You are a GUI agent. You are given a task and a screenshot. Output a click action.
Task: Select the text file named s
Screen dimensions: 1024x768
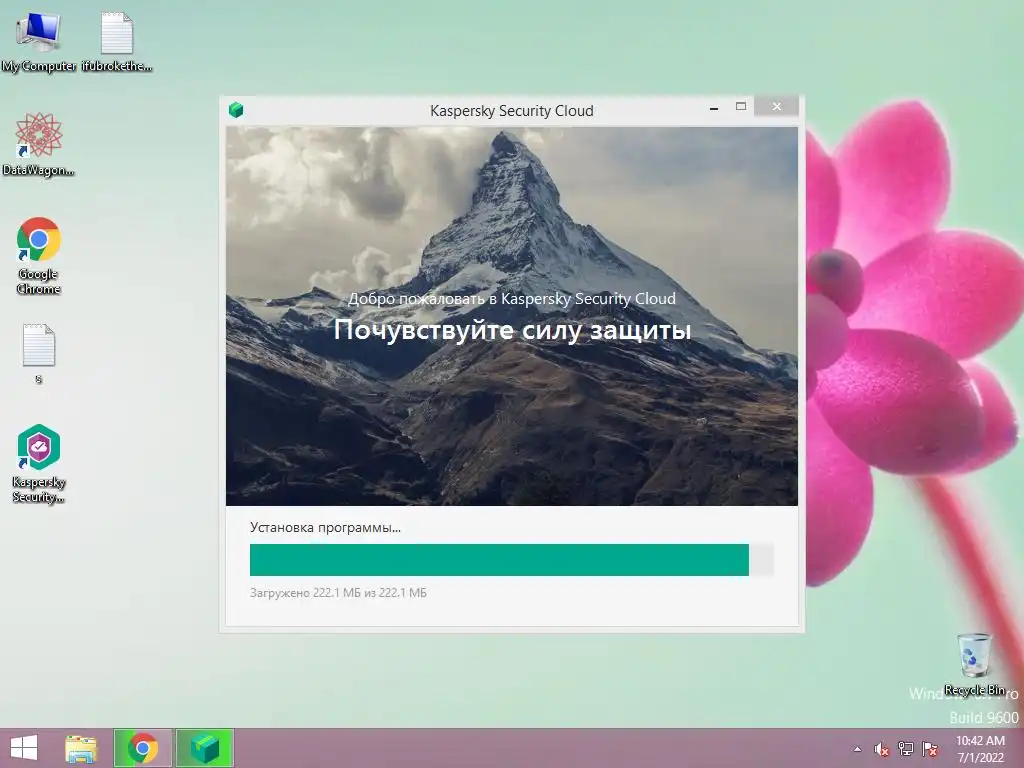(39, 353)
